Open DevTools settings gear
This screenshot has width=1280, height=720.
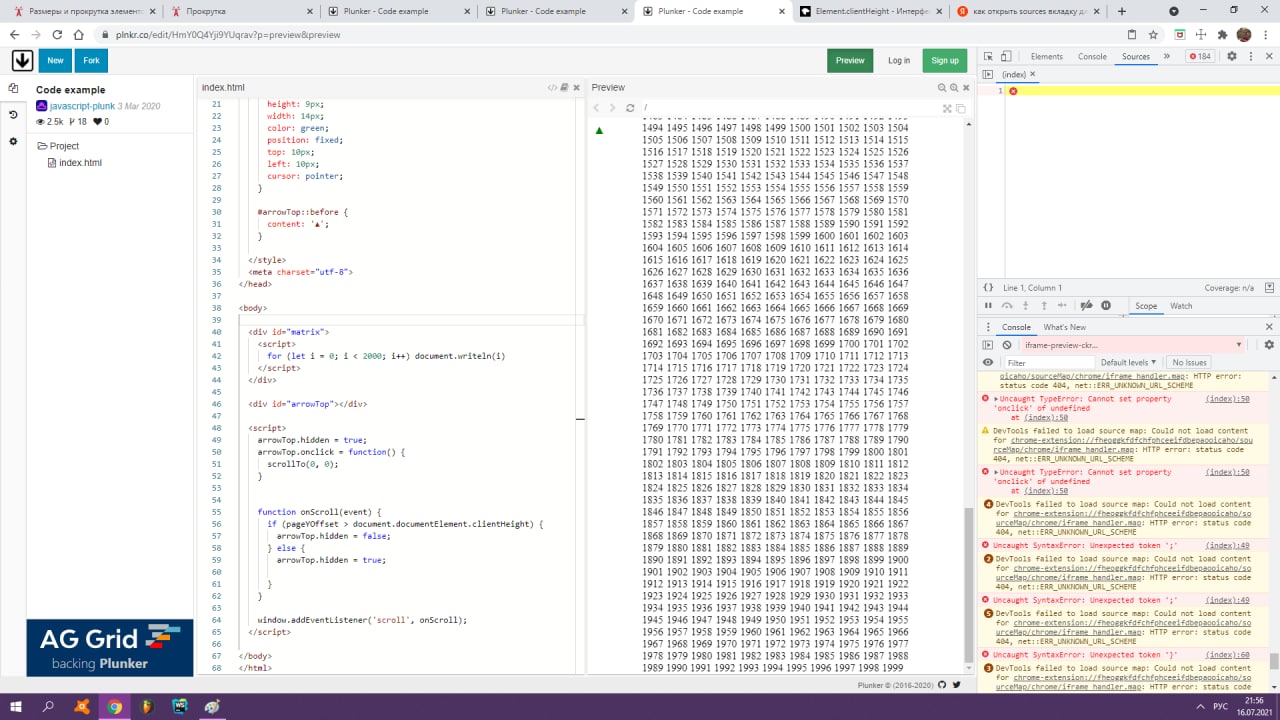coord(1232,57)
